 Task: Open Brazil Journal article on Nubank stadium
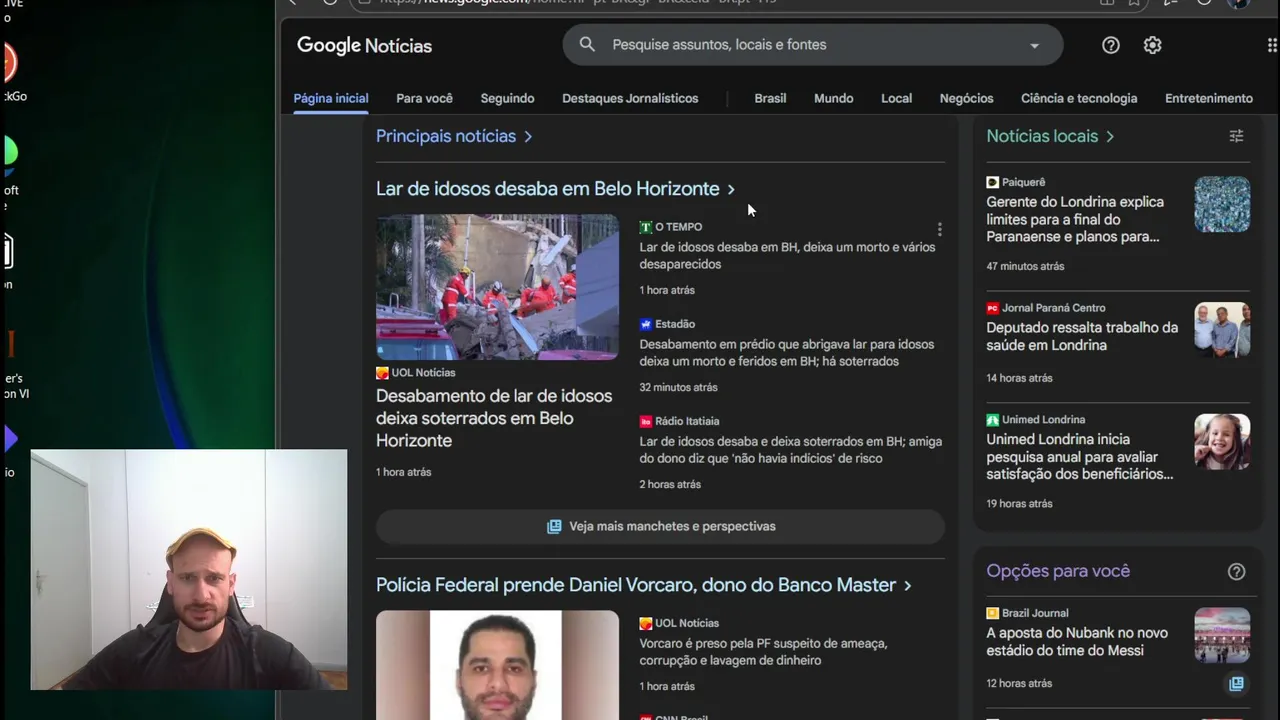(1077, 641)
